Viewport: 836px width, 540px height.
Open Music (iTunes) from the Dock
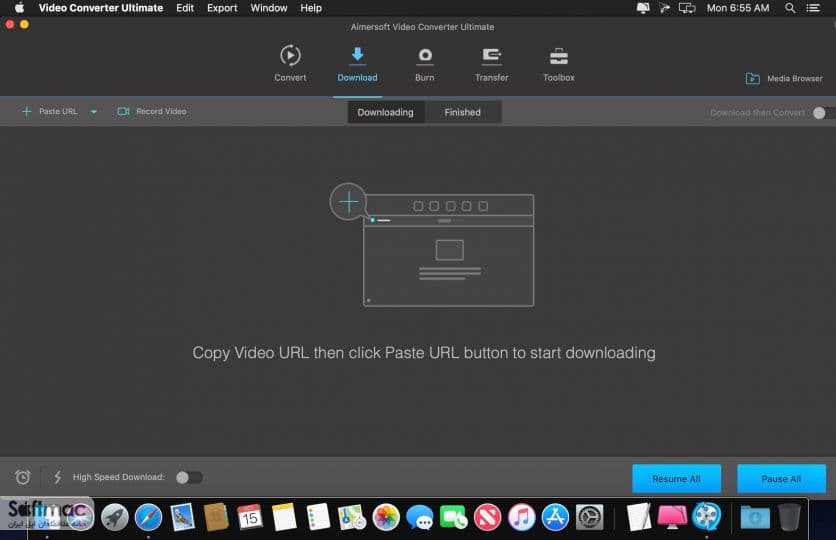(521, 517)
